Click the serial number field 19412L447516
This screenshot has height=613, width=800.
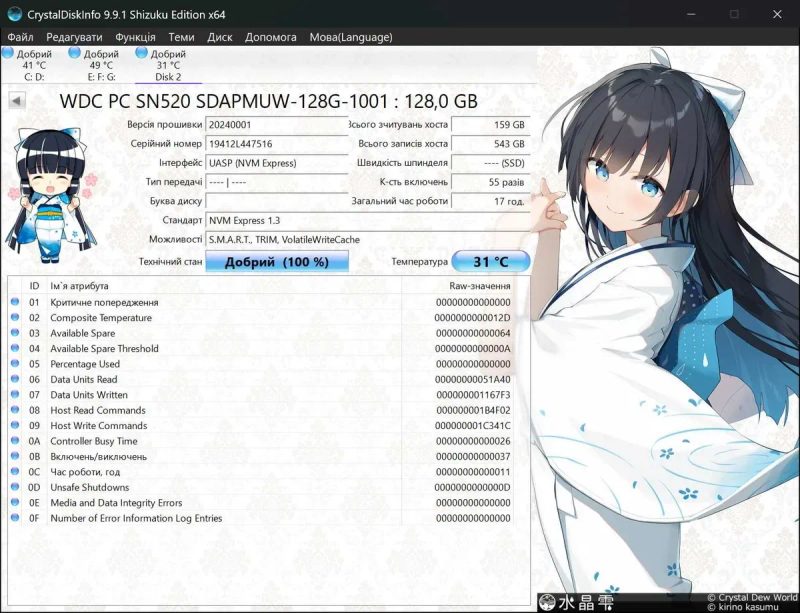coord(277,144)
